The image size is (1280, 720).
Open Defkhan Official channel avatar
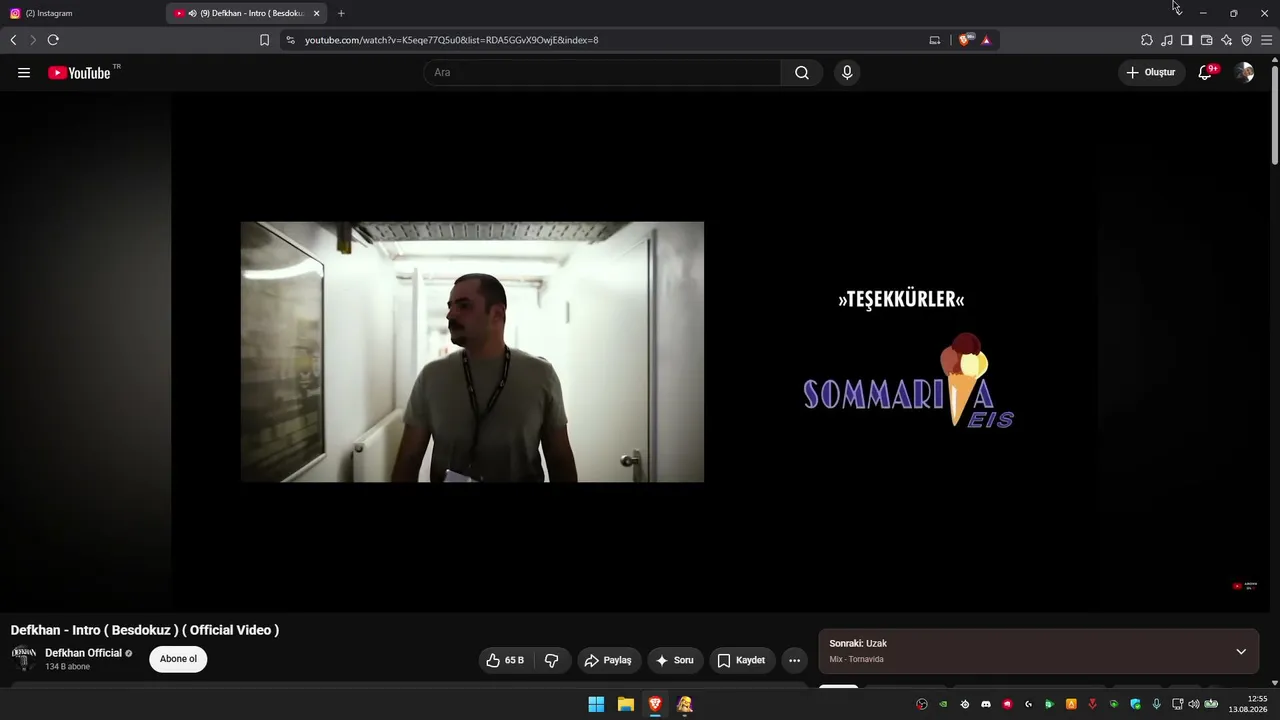coord(24,658)
